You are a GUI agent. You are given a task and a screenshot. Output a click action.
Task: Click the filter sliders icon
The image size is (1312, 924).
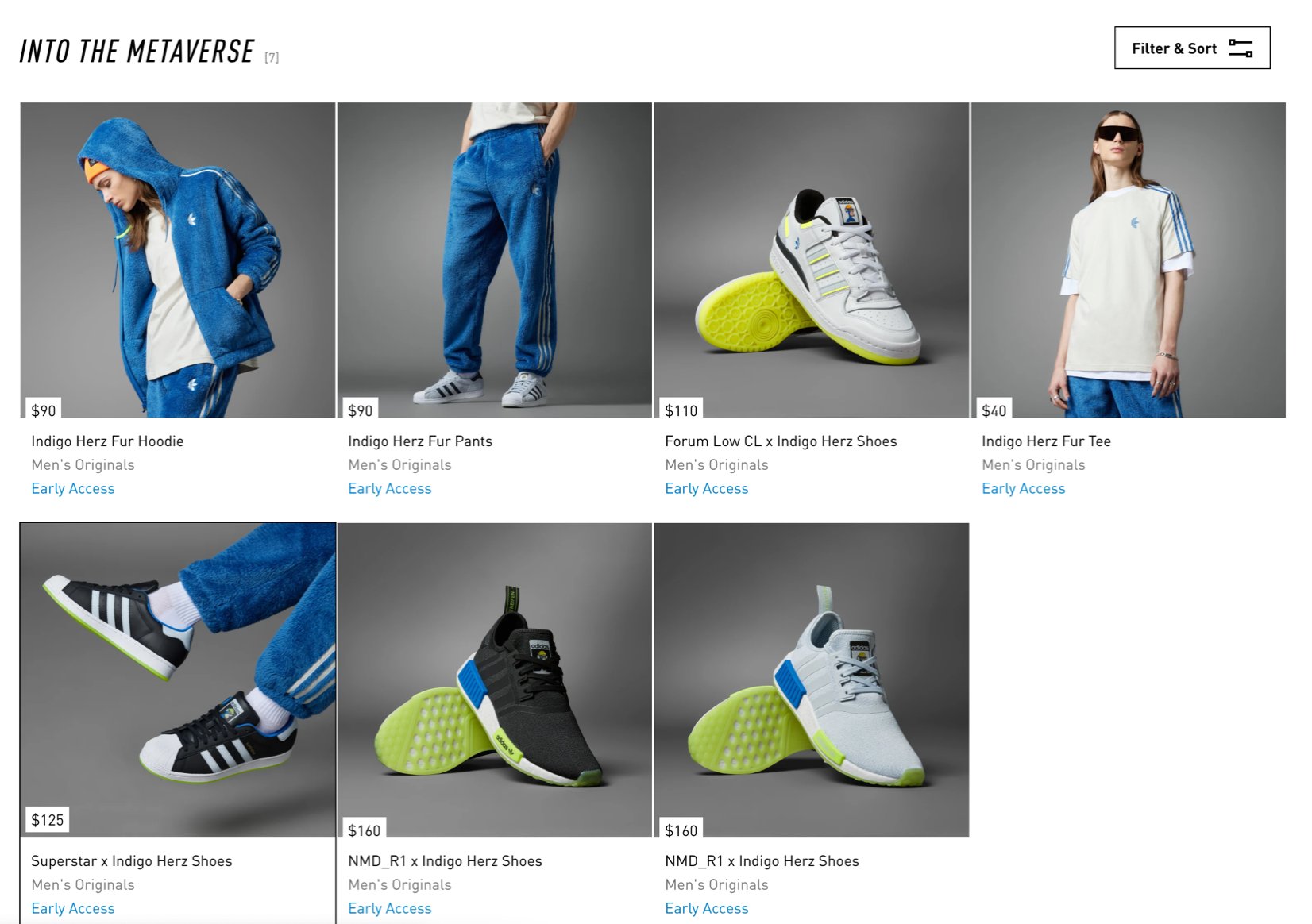[x=1240, y=48]
